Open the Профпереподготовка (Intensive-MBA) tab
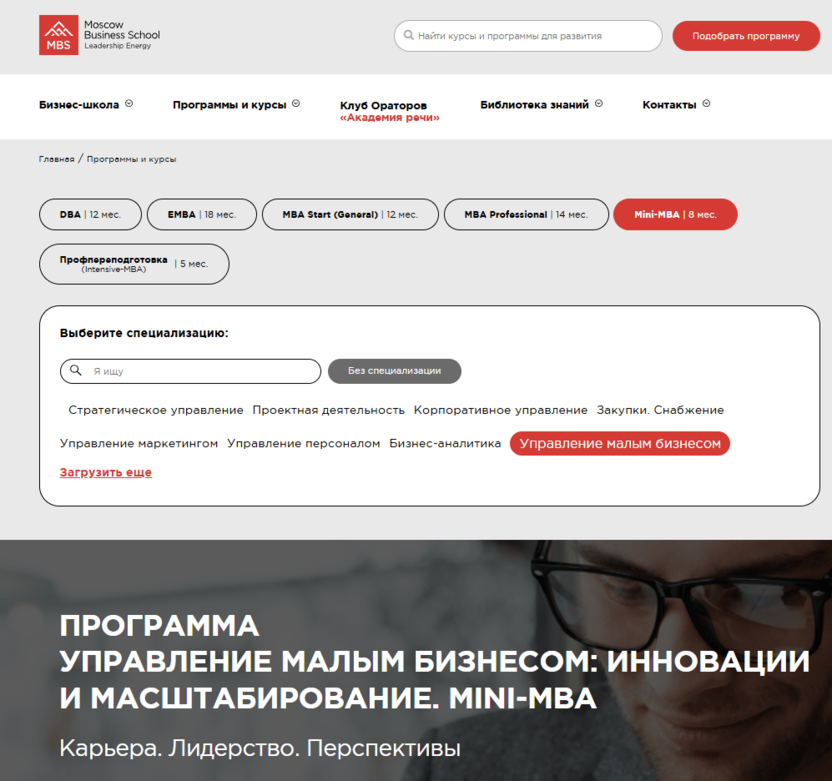This screenshot has width=832, height=781. pyautogui.click(x=134, y=263)
